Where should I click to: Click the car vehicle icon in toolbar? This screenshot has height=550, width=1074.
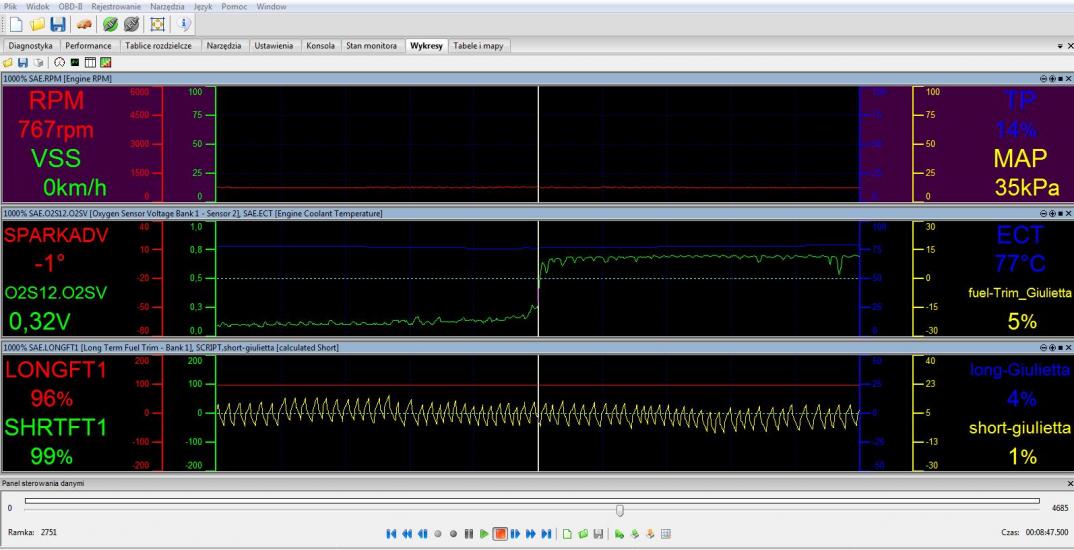(85, 25)
